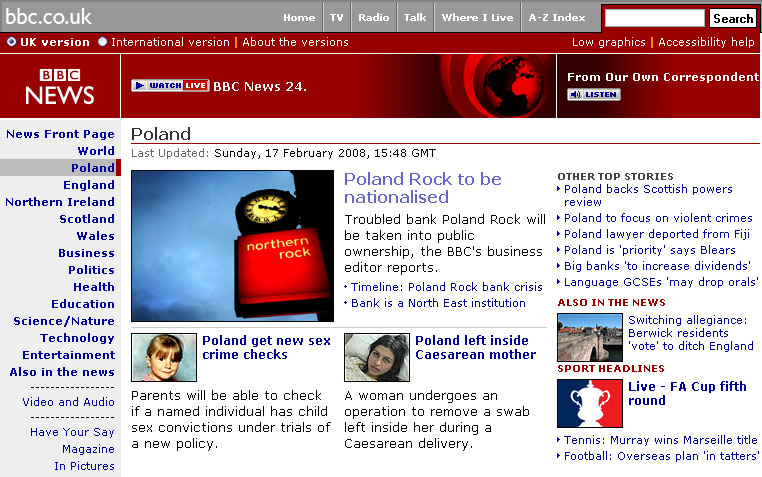Open the Accessibility help link

pos(706,42)
